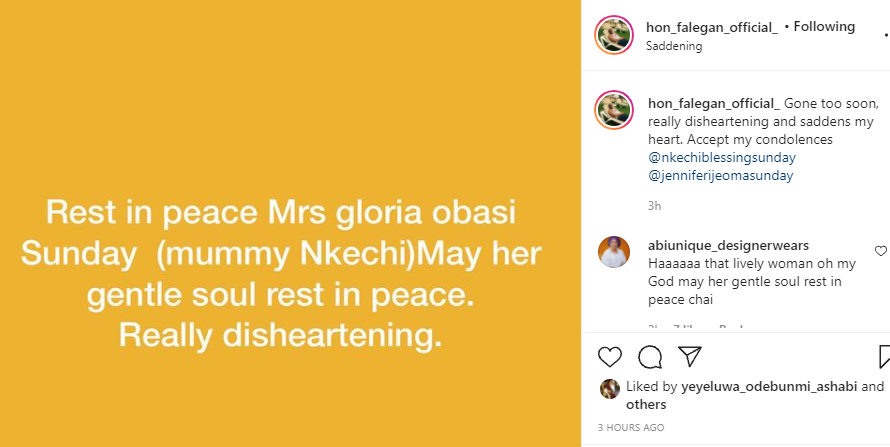
Task: Click abiunique_designerwears username
Action: pyautogui.click(x=714, y=245)
